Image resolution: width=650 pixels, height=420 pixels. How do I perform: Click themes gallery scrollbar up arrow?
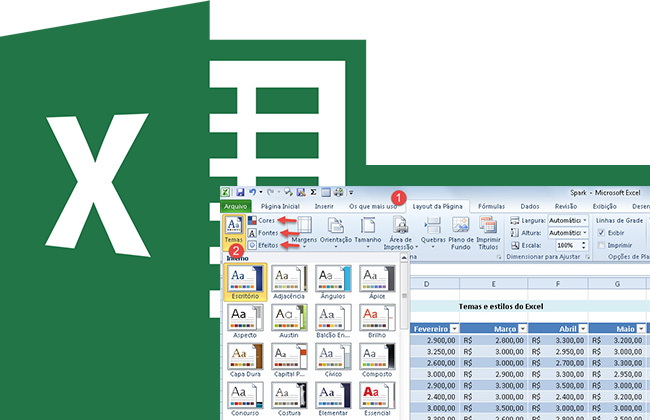(x=404, y=258)
